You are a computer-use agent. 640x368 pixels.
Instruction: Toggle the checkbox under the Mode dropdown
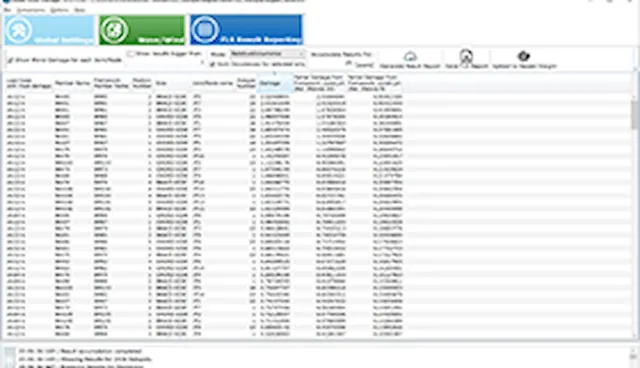(x=212, y=64)
